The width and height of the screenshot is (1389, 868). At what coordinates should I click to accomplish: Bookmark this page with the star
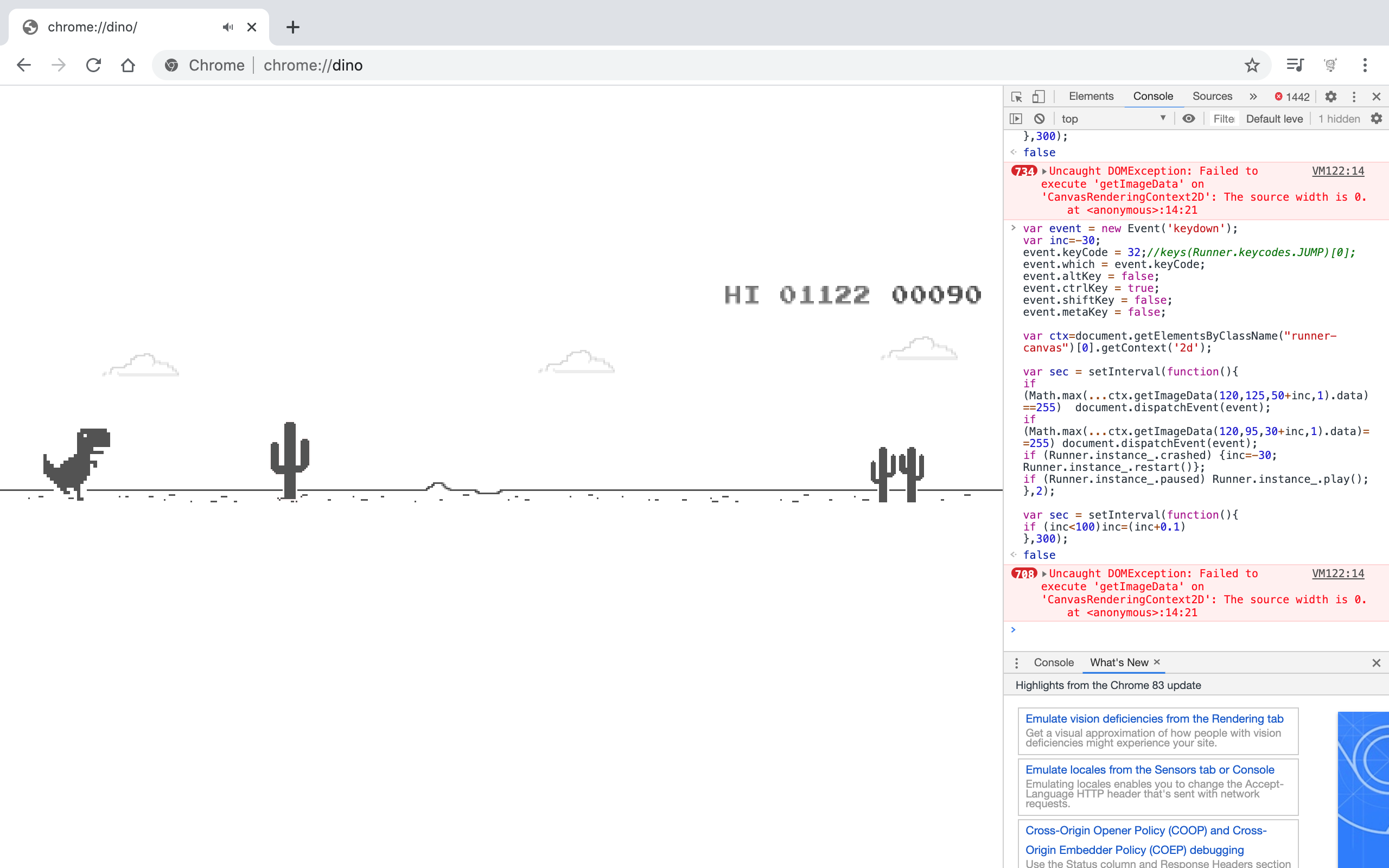1252,65
